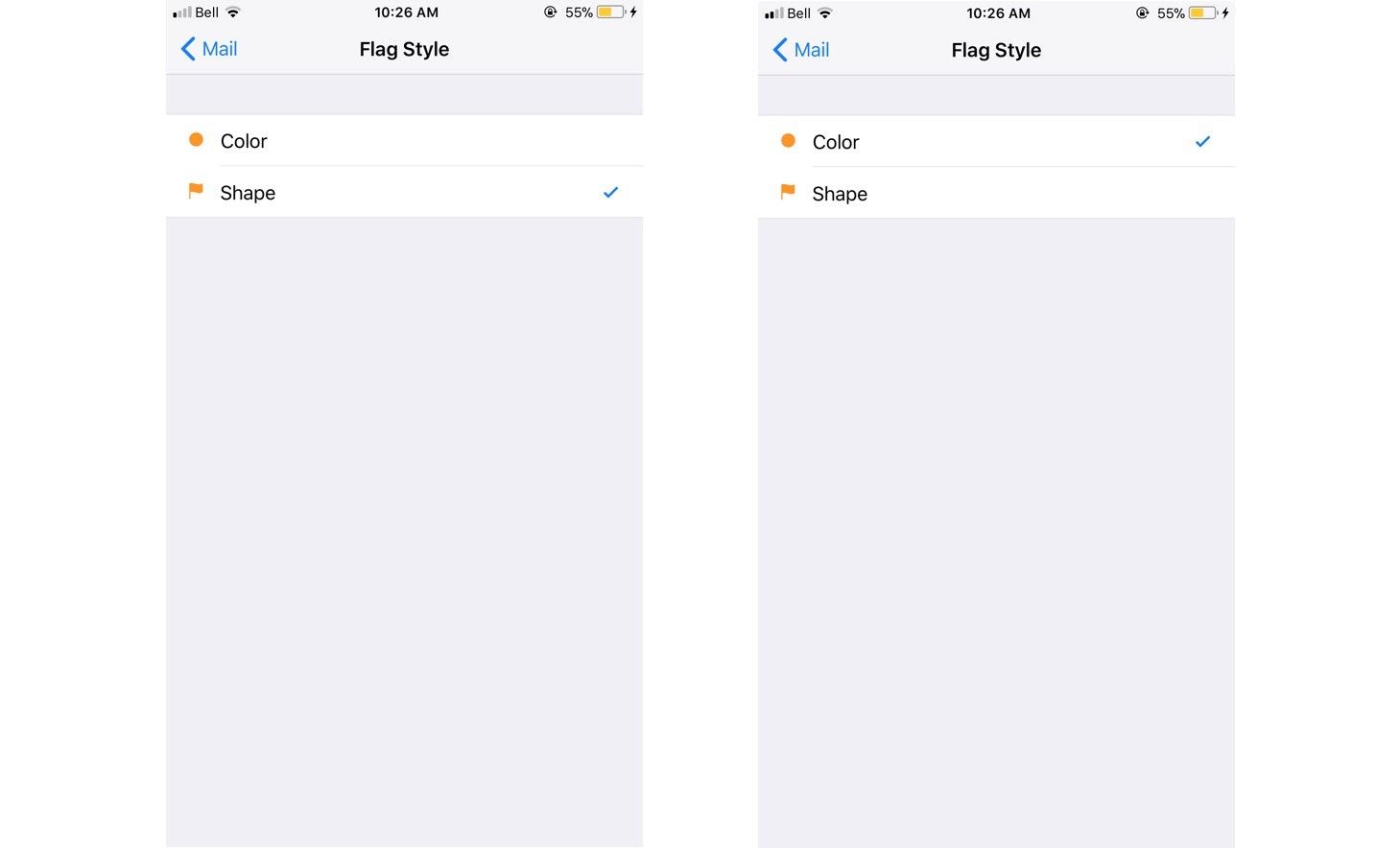This screenshot has width=1400, height=848.
Task: Tap the battery icon in right screen status bar
Action: click(1202, 13)
